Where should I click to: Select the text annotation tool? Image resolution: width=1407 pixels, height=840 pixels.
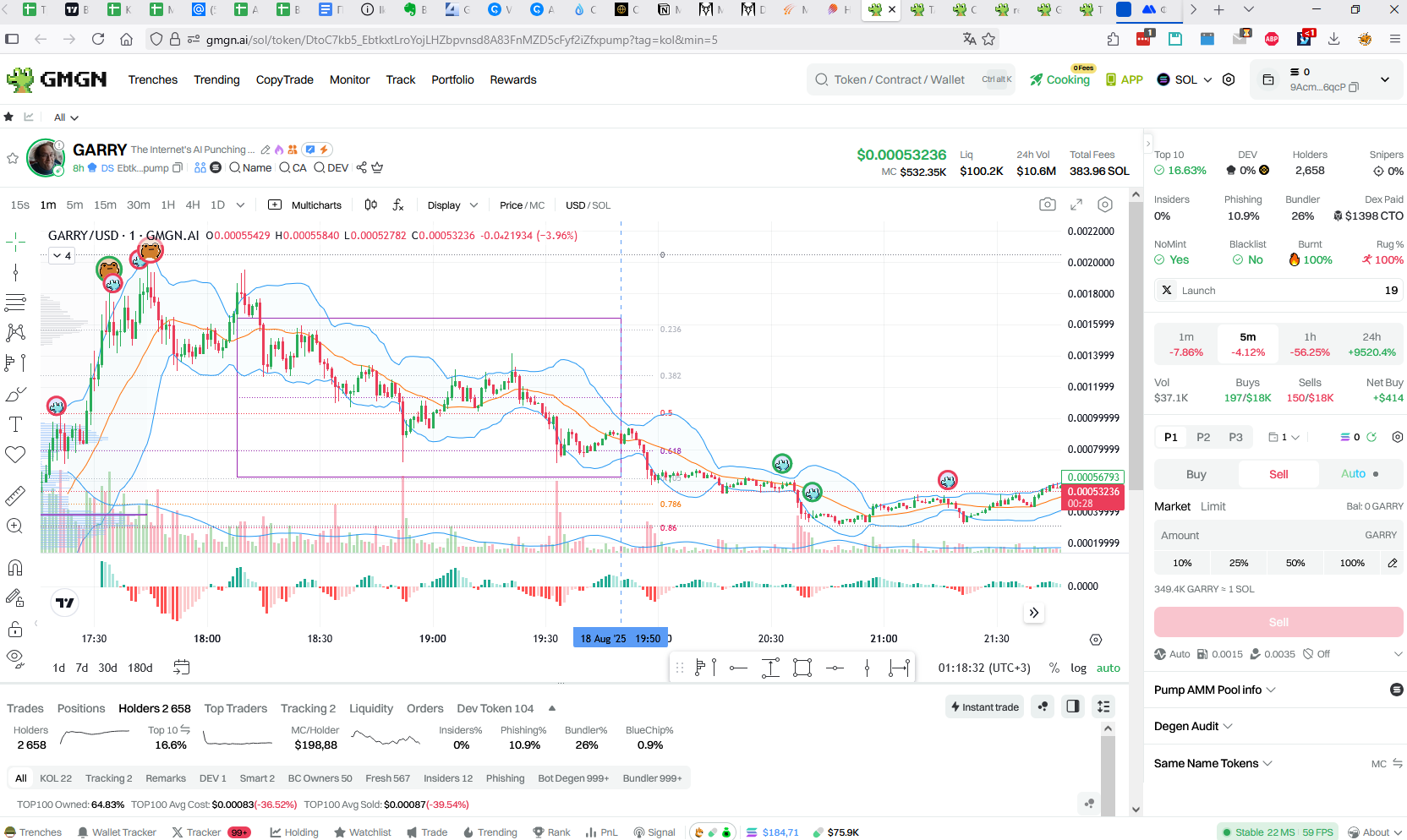click(15, 424)
